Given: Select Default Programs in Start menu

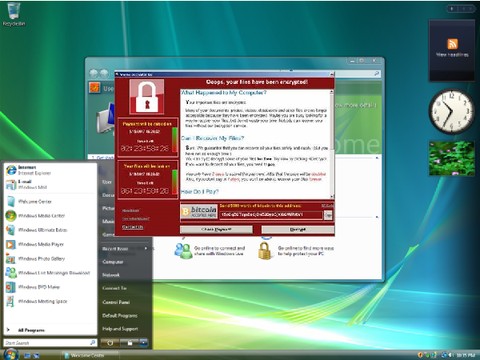Looking at the screenshot, I should (x=120, y=315).
